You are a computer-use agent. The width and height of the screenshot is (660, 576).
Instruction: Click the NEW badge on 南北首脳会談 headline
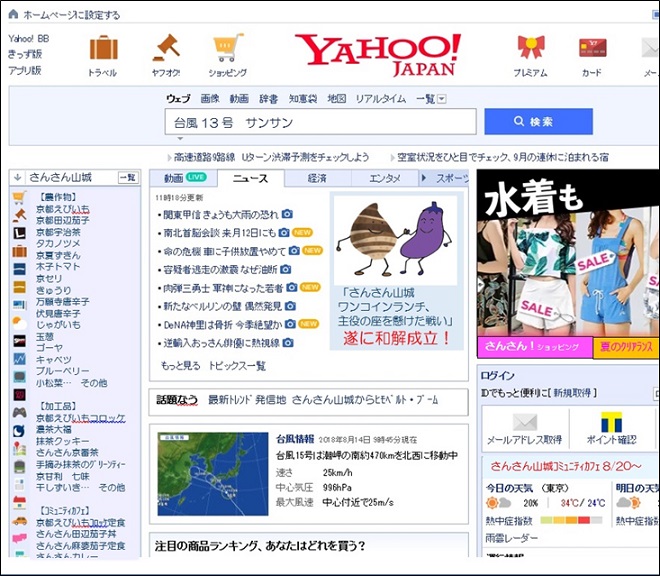302,232
